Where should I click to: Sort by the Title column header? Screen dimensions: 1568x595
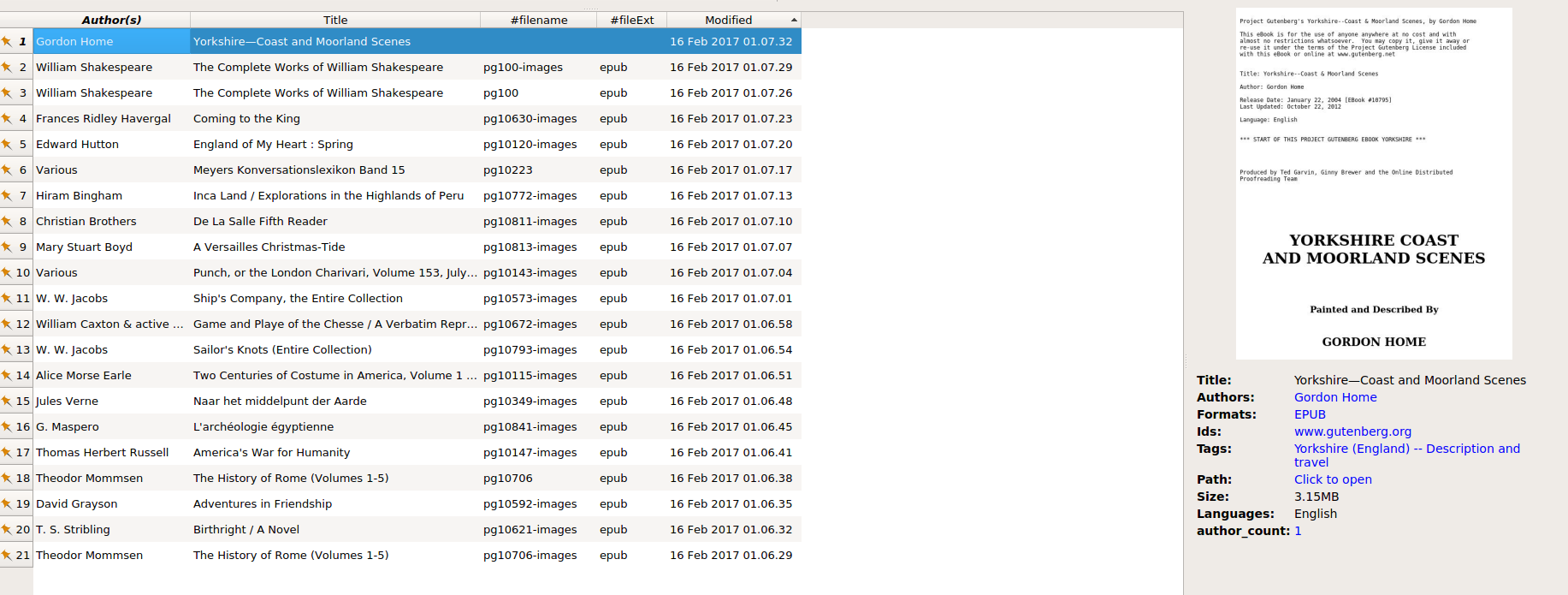coord(335,20)
